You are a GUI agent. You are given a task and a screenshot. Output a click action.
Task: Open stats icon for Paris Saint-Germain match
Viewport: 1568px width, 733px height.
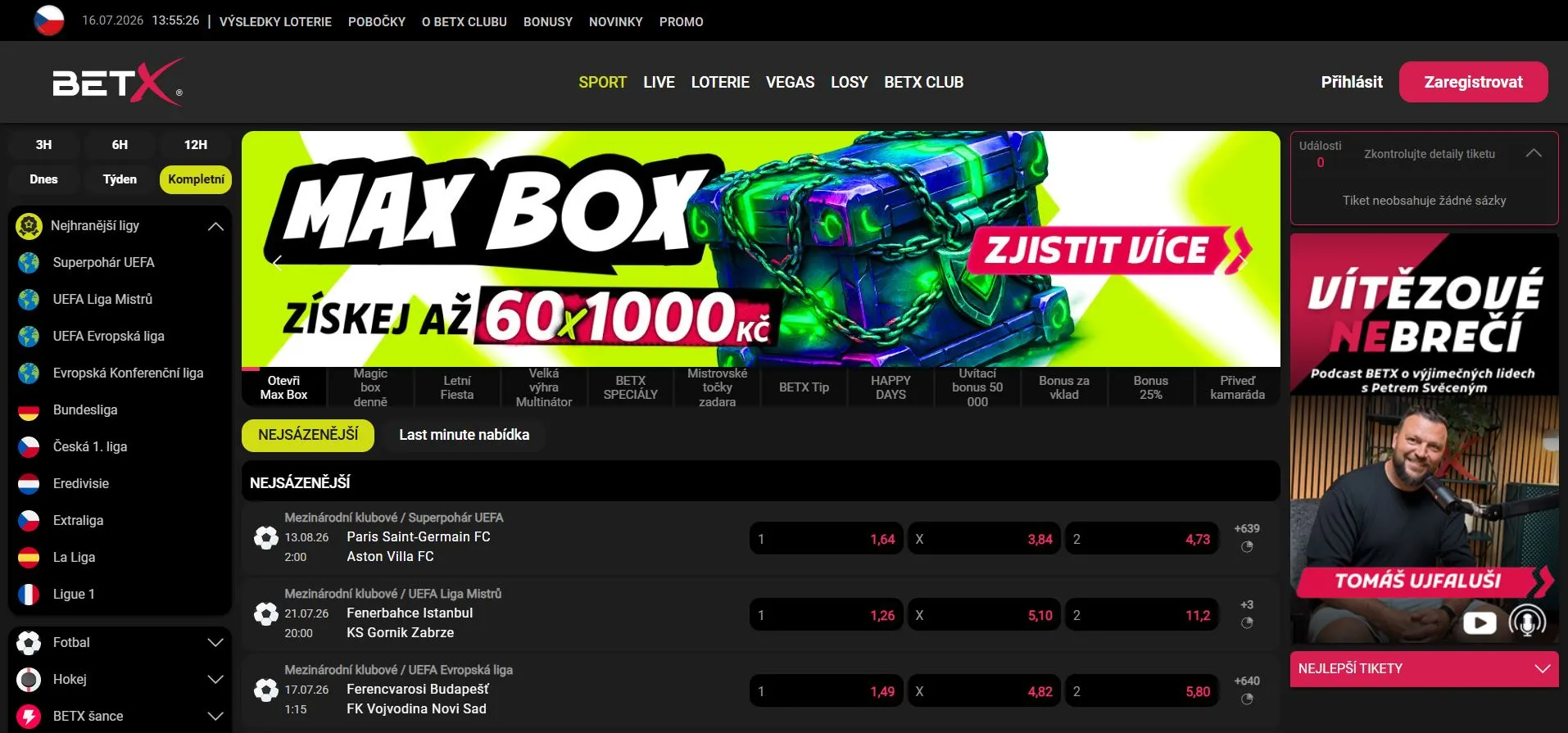tap(1247, 547)
